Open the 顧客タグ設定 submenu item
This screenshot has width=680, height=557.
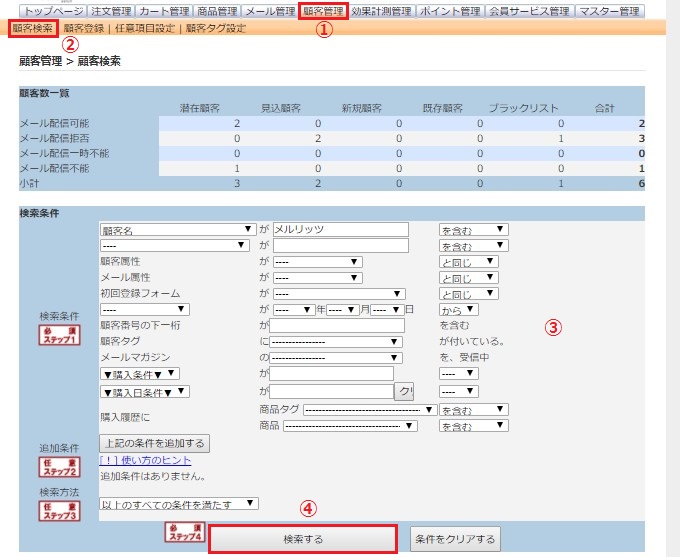pos(215,28)
